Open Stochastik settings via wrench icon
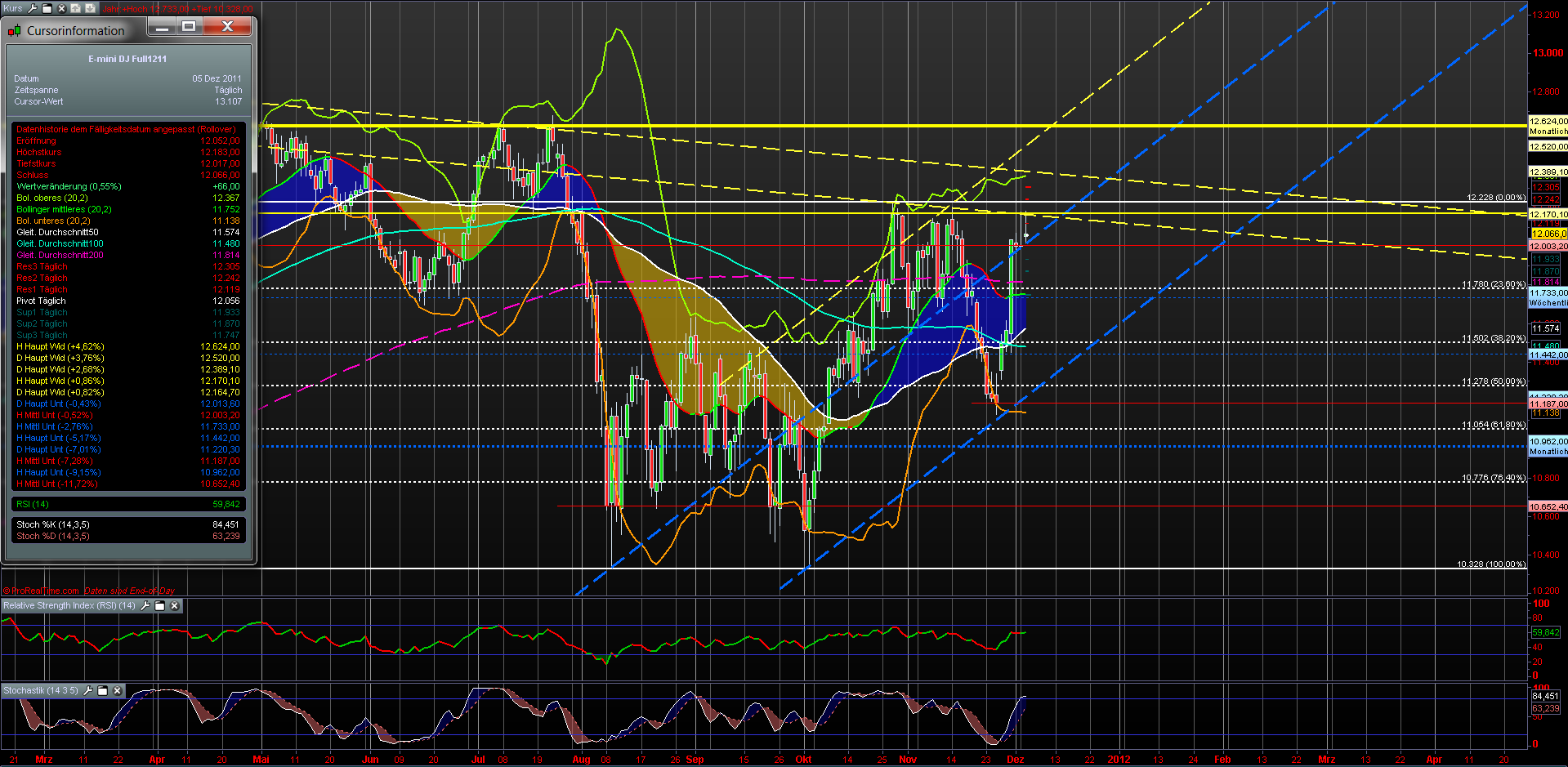Screen dimensions: 1568x767 tap(88, 690)
